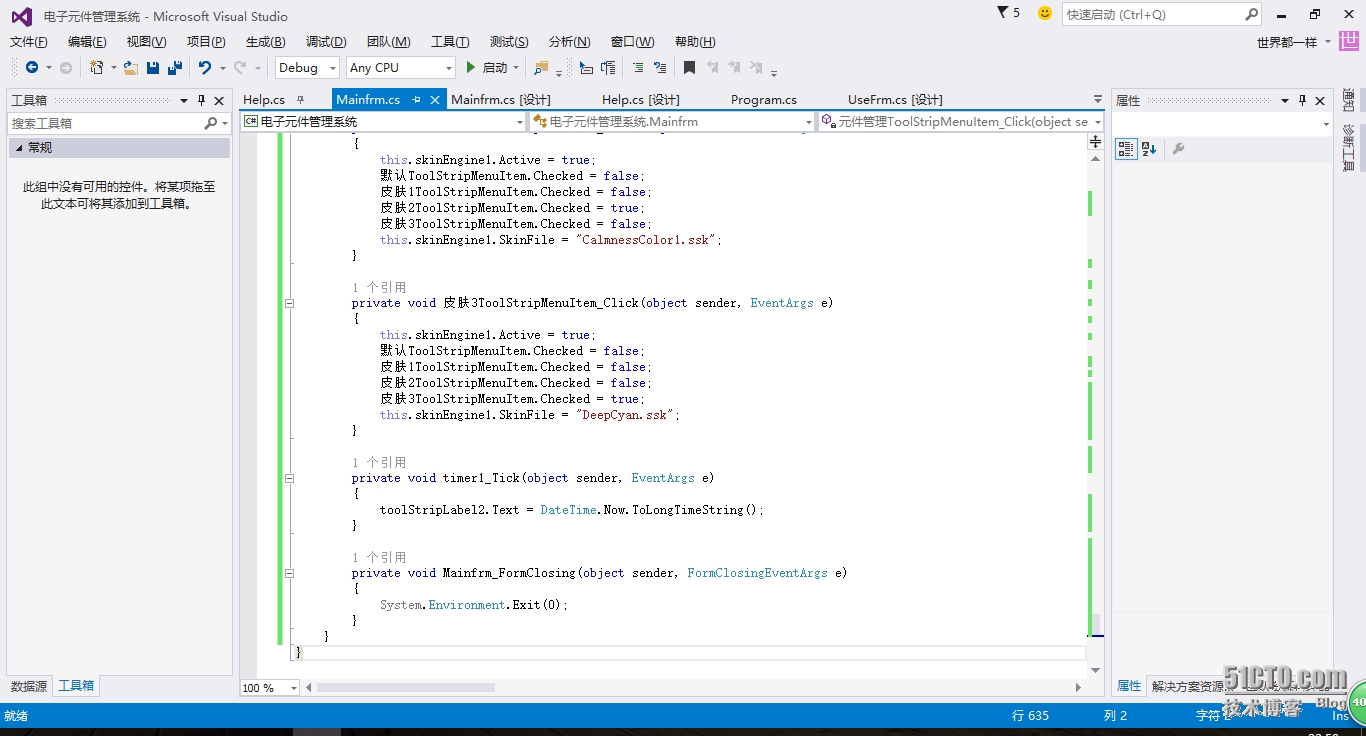Toggle auto-hide pin on the Toolbox panel
The image size is (1366, 736).
click(x=201, y=100)
